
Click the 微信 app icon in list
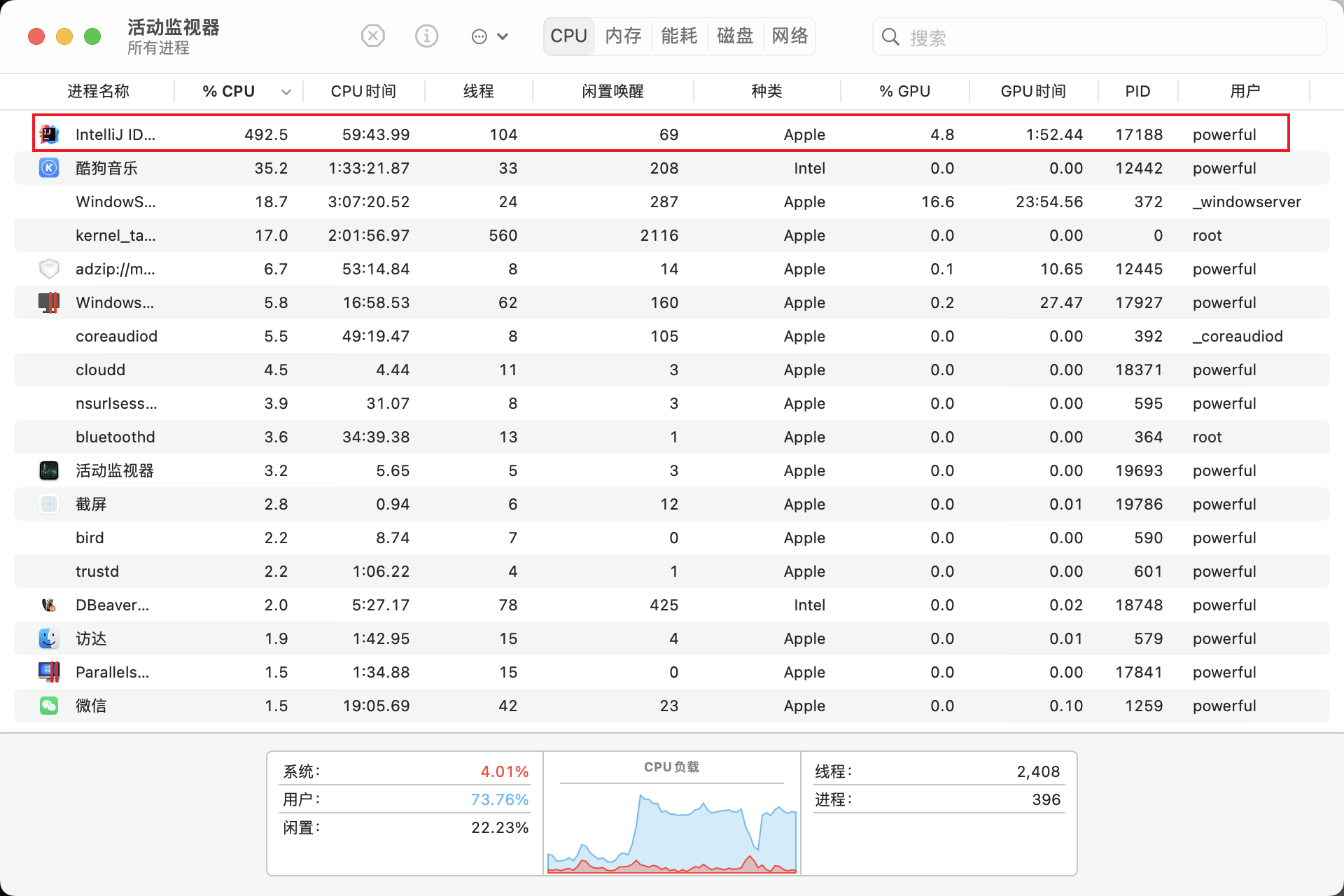pyautogui.click(x=49, y=706)
